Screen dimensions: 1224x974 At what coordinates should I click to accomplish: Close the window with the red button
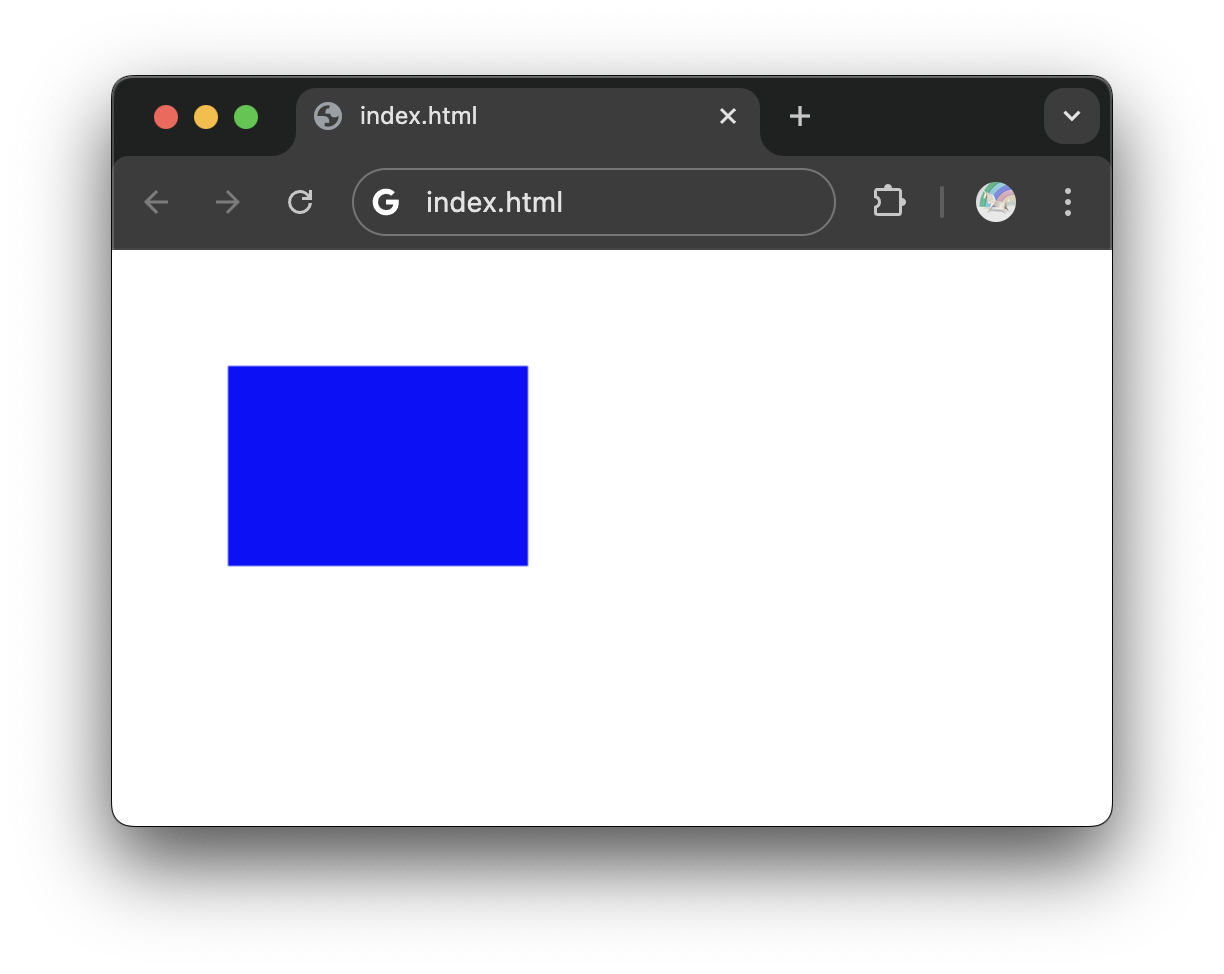click(x=166, y=117)
